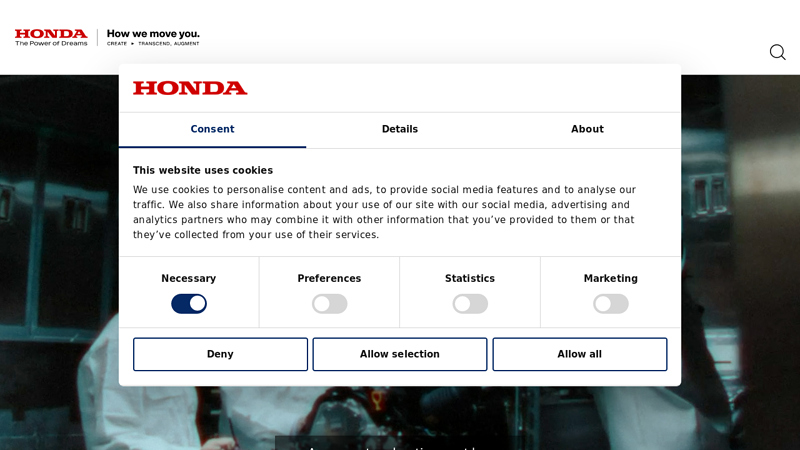Click the Necessary label text
The height and width of the screenshot is (450, 800).
189,279
